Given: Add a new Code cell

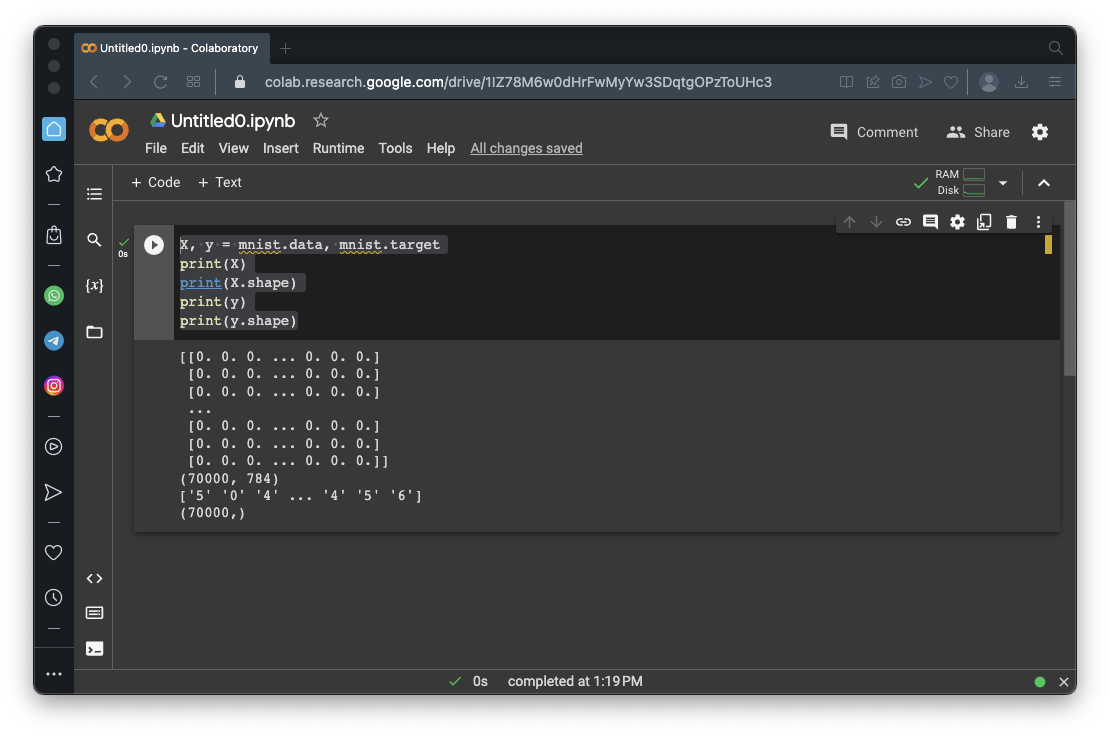Looking at the screenshot, I should click(x=156, y=182).
